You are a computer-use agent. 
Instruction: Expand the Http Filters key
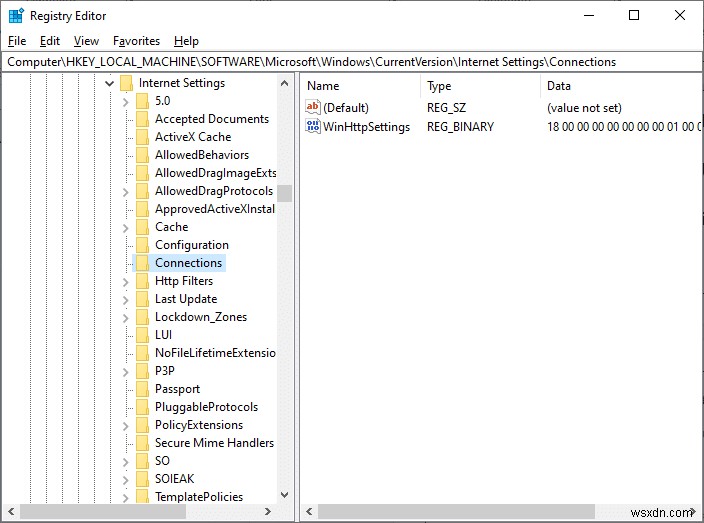126,282
